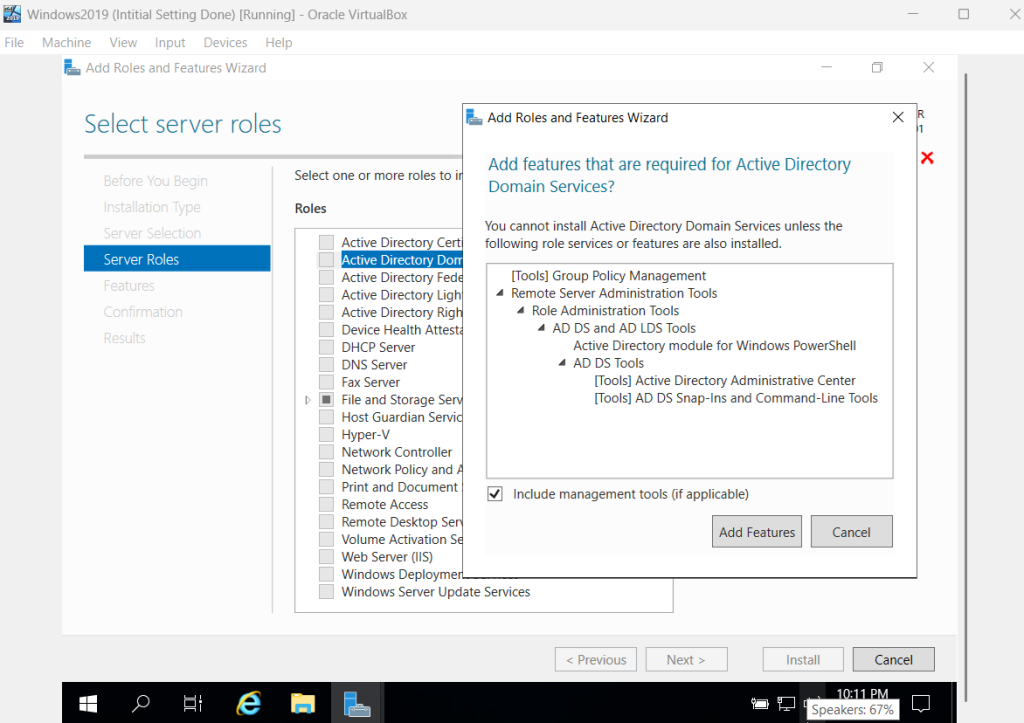This screenshot has width=1024, height=723.
Task: Click the network tray icon
Action: [x=786, y=703]
